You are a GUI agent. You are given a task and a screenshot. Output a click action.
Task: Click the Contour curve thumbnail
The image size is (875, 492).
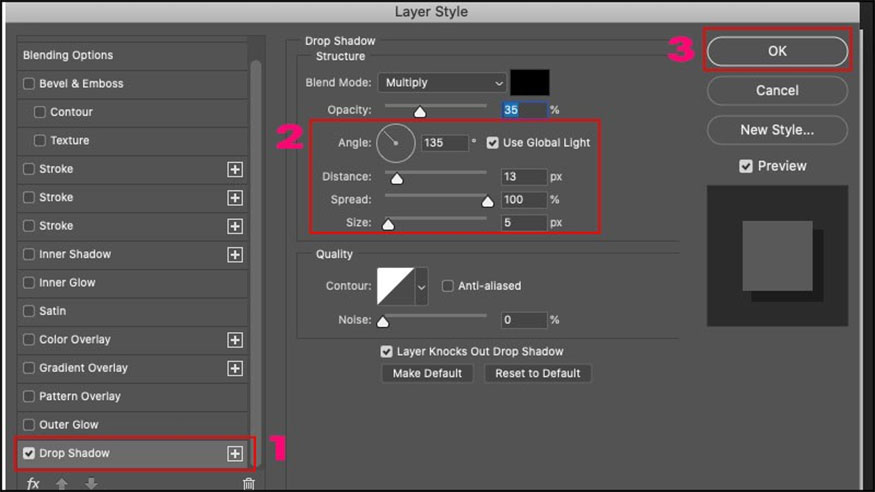395,286
